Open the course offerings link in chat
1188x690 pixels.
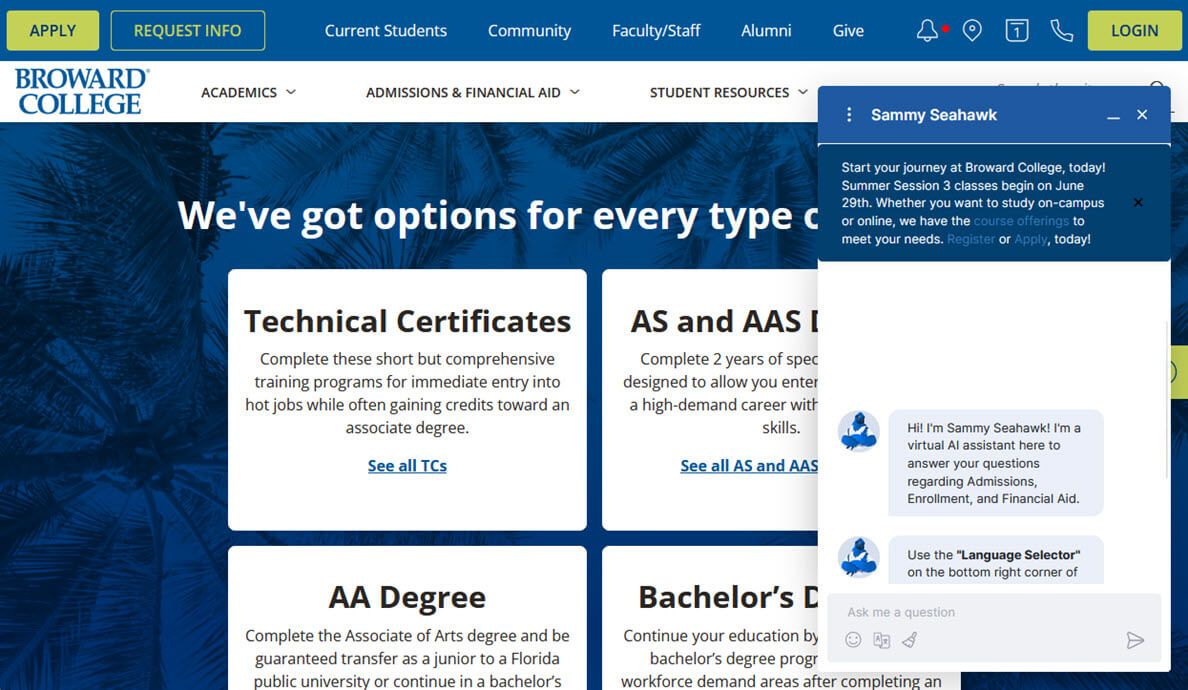1021,221
